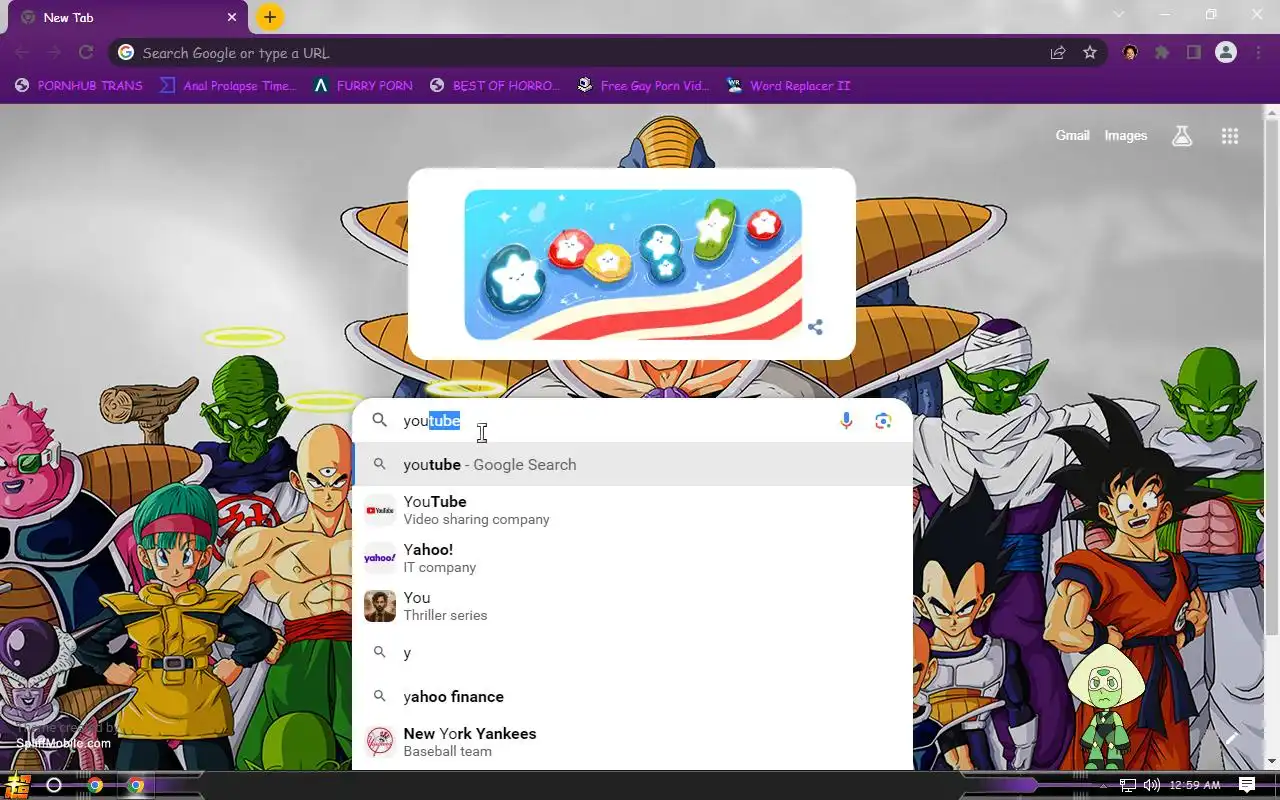Open the Cortana circle on taskbar

(54, 785)
